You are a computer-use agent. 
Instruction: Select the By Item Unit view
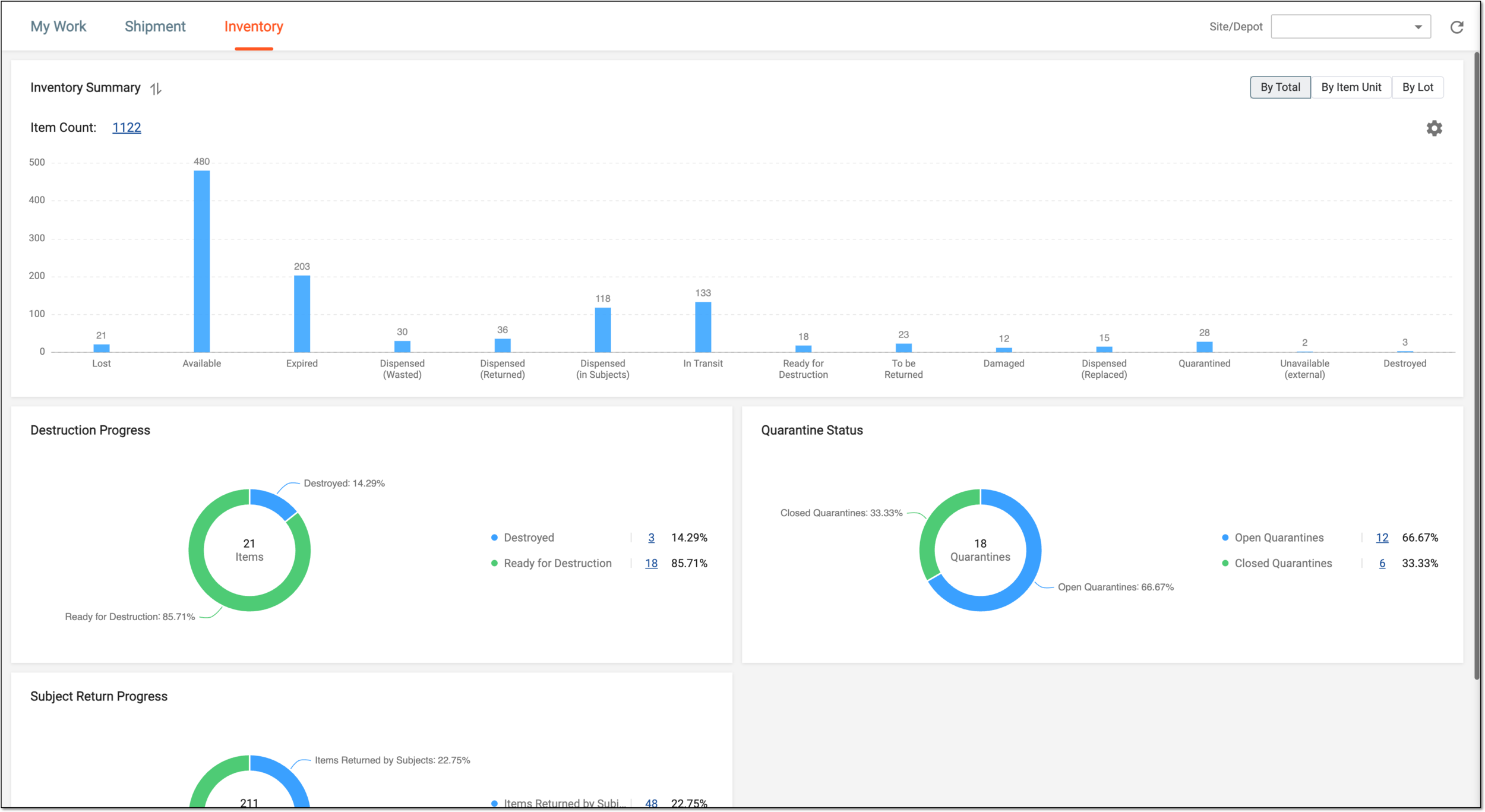pos(1351,87)
